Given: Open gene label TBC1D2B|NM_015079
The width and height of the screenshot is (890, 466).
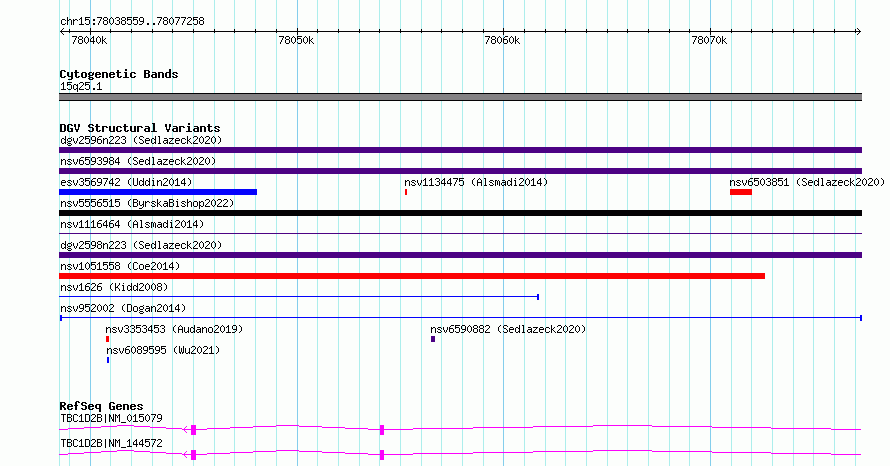Looking at the screenshot, I should point(111,418).
